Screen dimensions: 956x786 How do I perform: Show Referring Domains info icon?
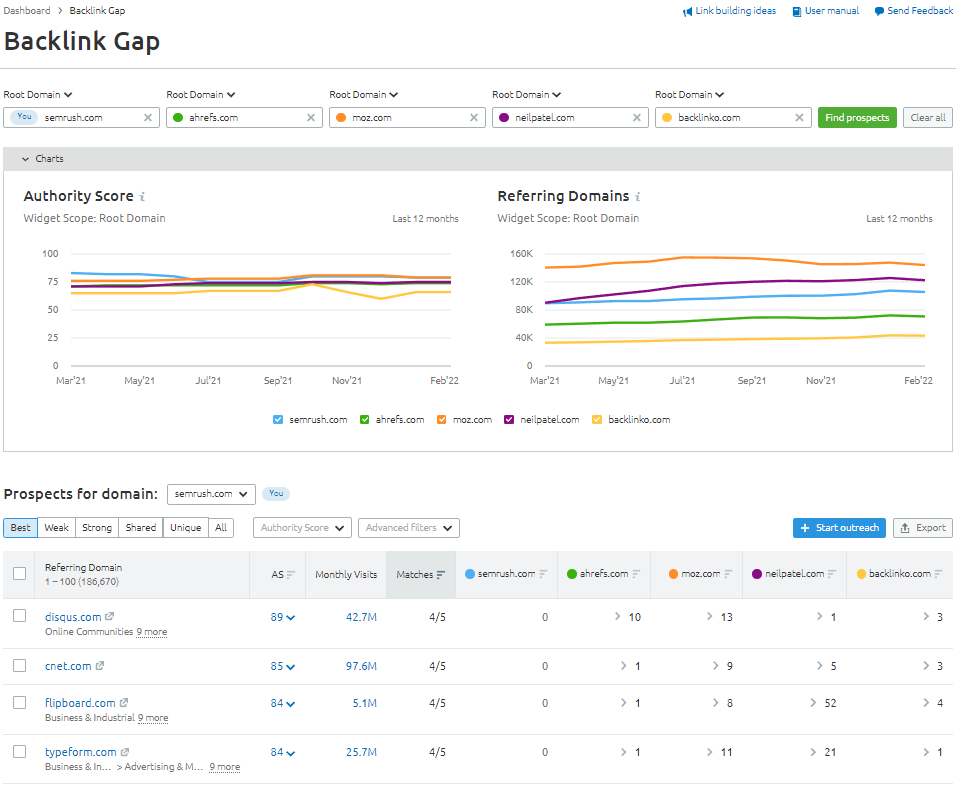click(x=638, y=196)
